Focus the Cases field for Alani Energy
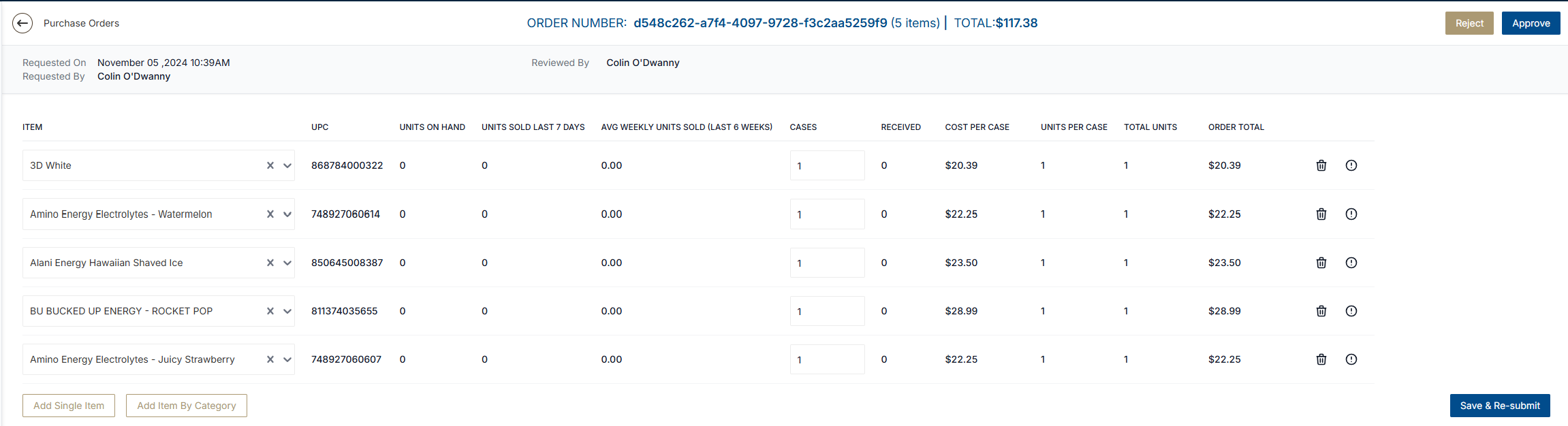Viewport: 1568px width, 426px height. click(x=827, y=263)
